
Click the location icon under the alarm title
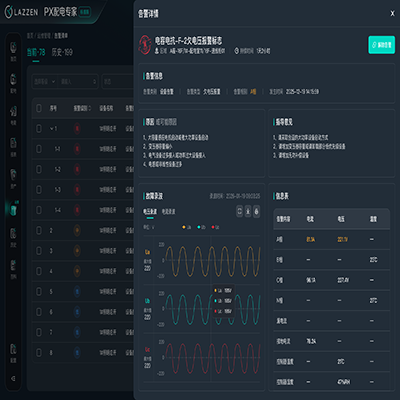(x=157, y=51)
